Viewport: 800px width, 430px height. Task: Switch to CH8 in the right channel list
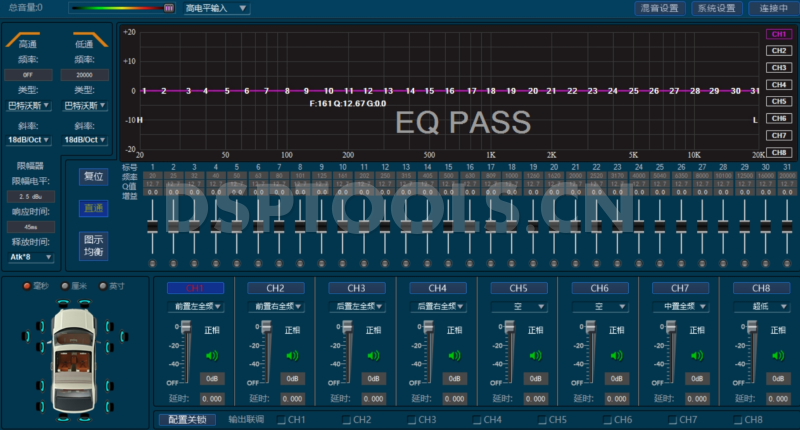point(778,152)
